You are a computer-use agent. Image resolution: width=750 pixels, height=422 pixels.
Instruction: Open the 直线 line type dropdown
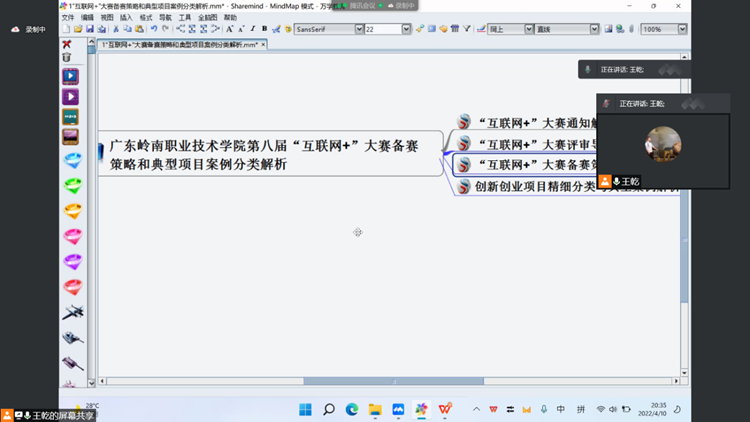click(x=594, y=29)
